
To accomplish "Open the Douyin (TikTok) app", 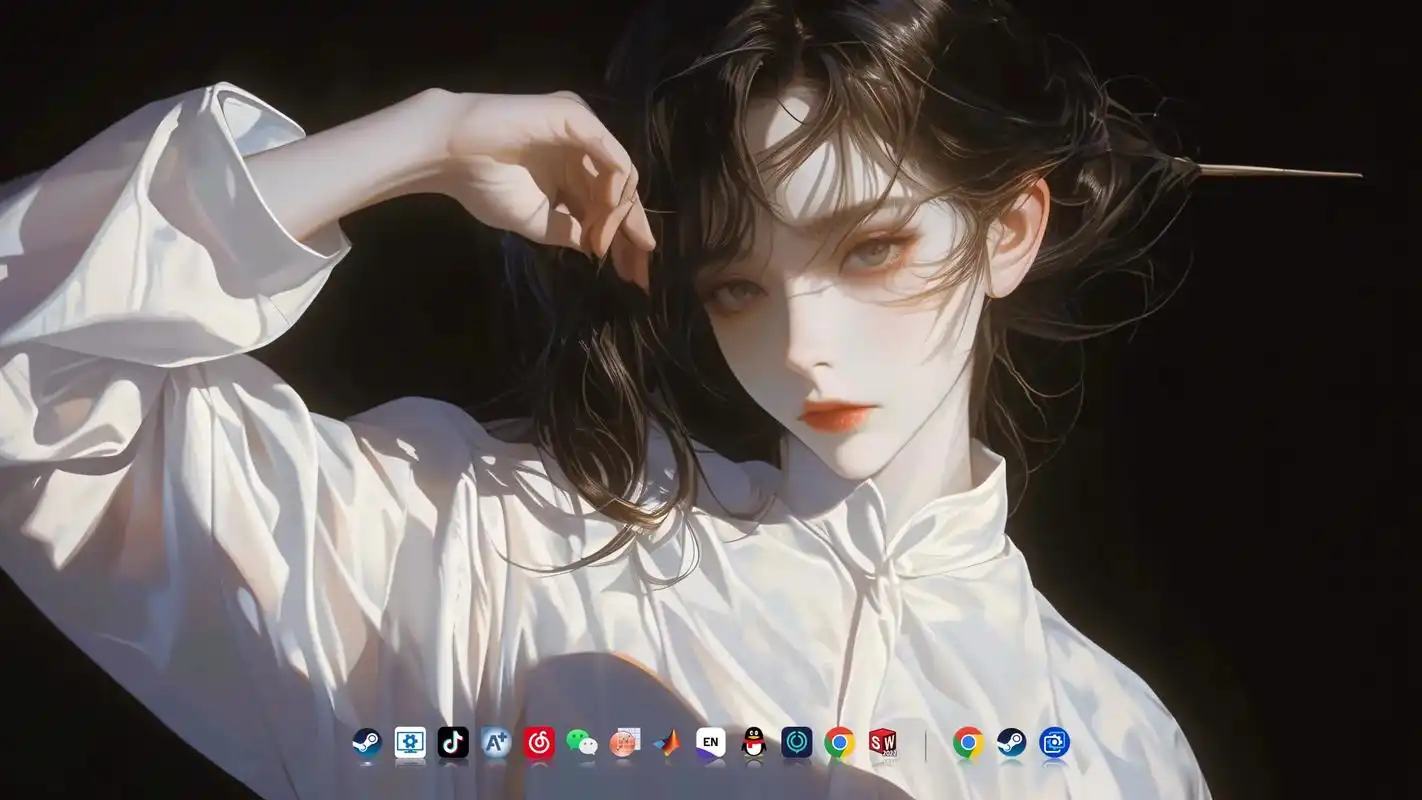I will point(453,743).
